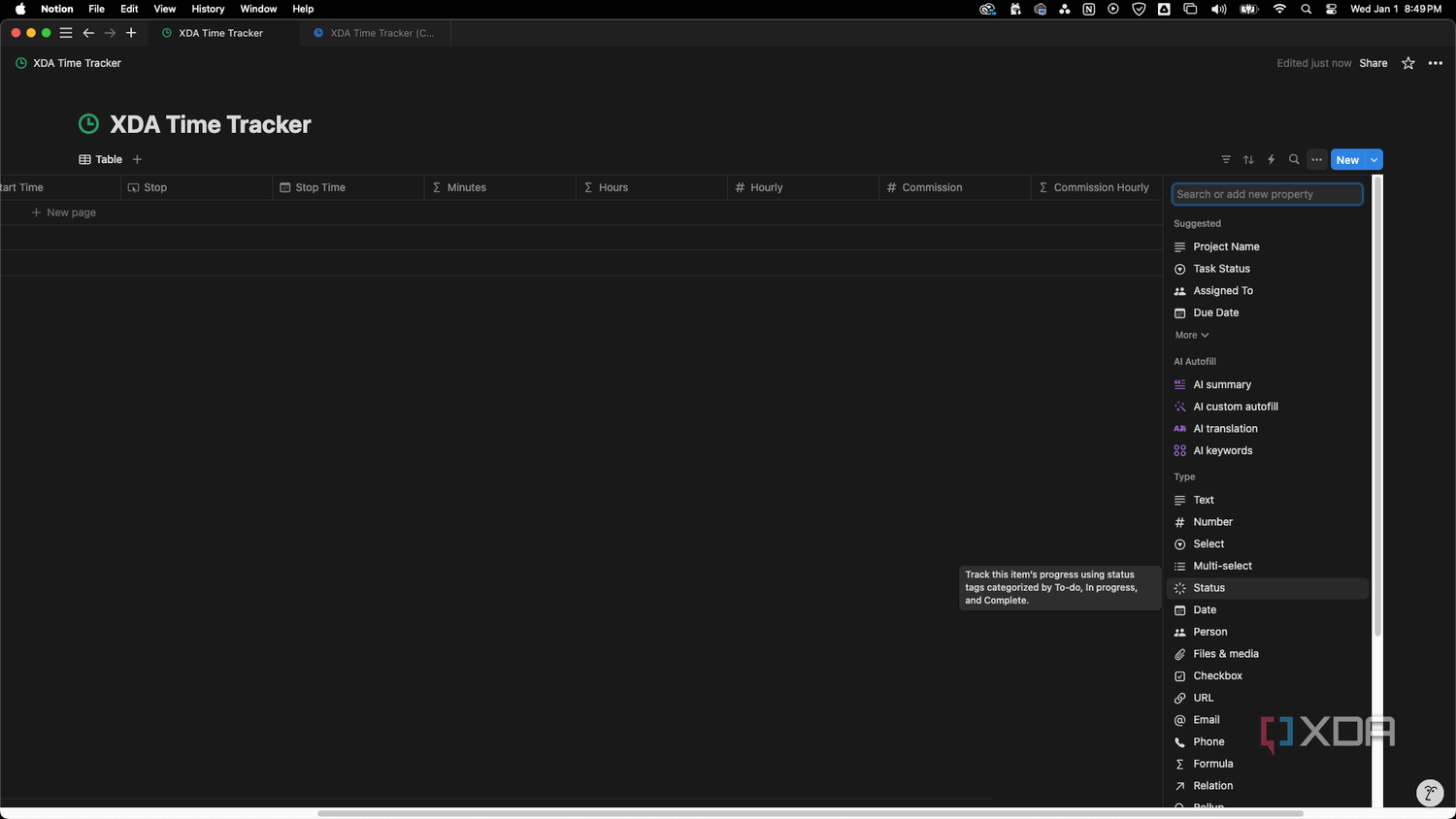Viewport: 1456px width, 819px height.
Task: Choose the Email property type
Action: 1267,720
